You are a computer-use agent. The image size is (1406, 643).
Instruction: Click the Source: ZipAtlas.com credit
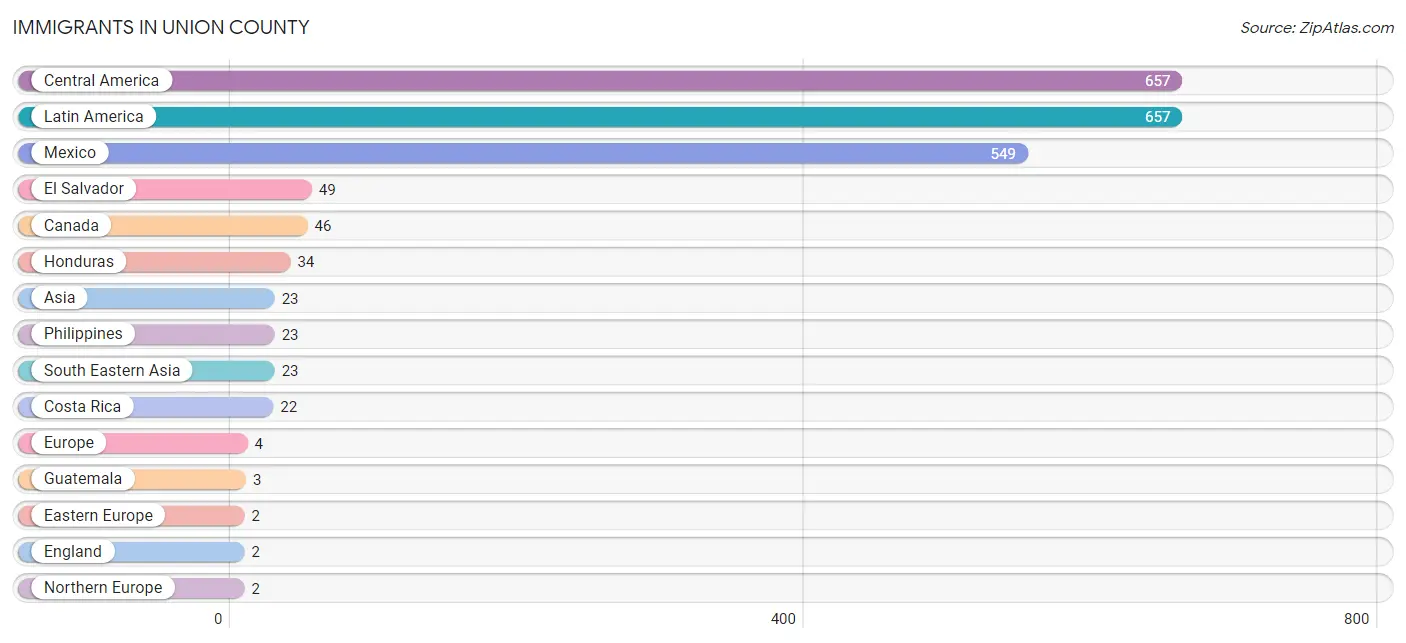pos(1317,28)
